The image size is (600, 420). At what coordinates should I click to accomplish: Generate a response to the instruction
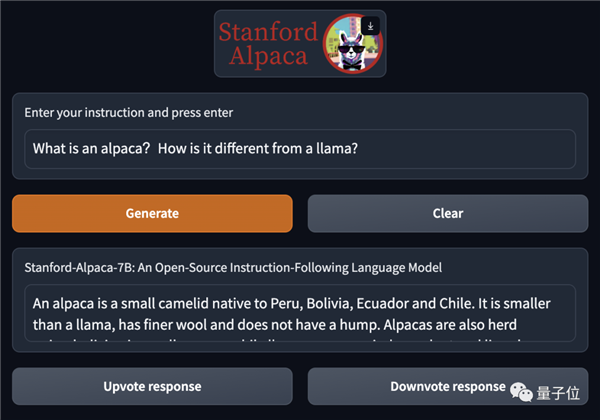152,213
